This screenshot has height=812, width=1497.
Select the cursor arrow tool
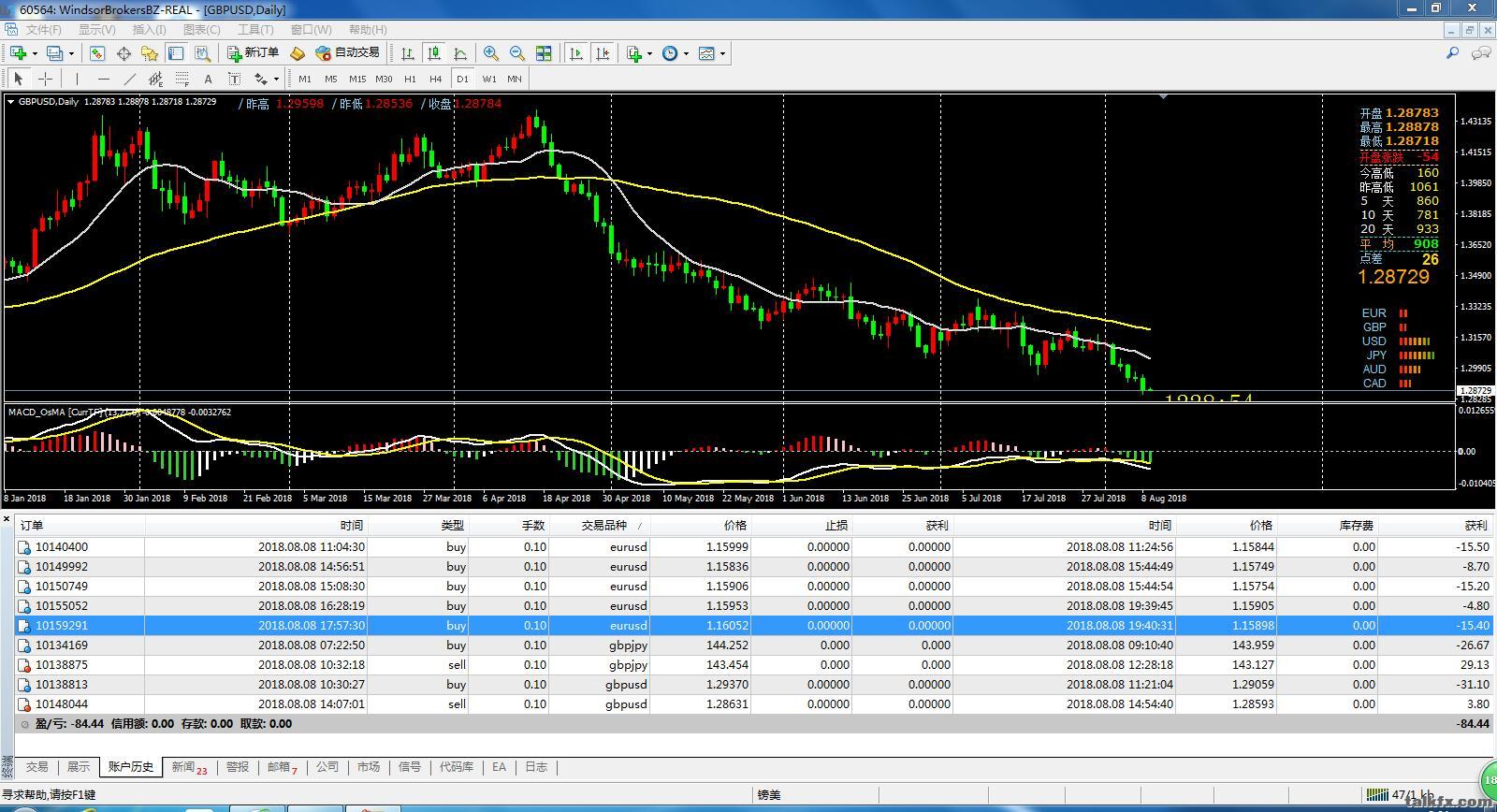[x=18, y=79]
